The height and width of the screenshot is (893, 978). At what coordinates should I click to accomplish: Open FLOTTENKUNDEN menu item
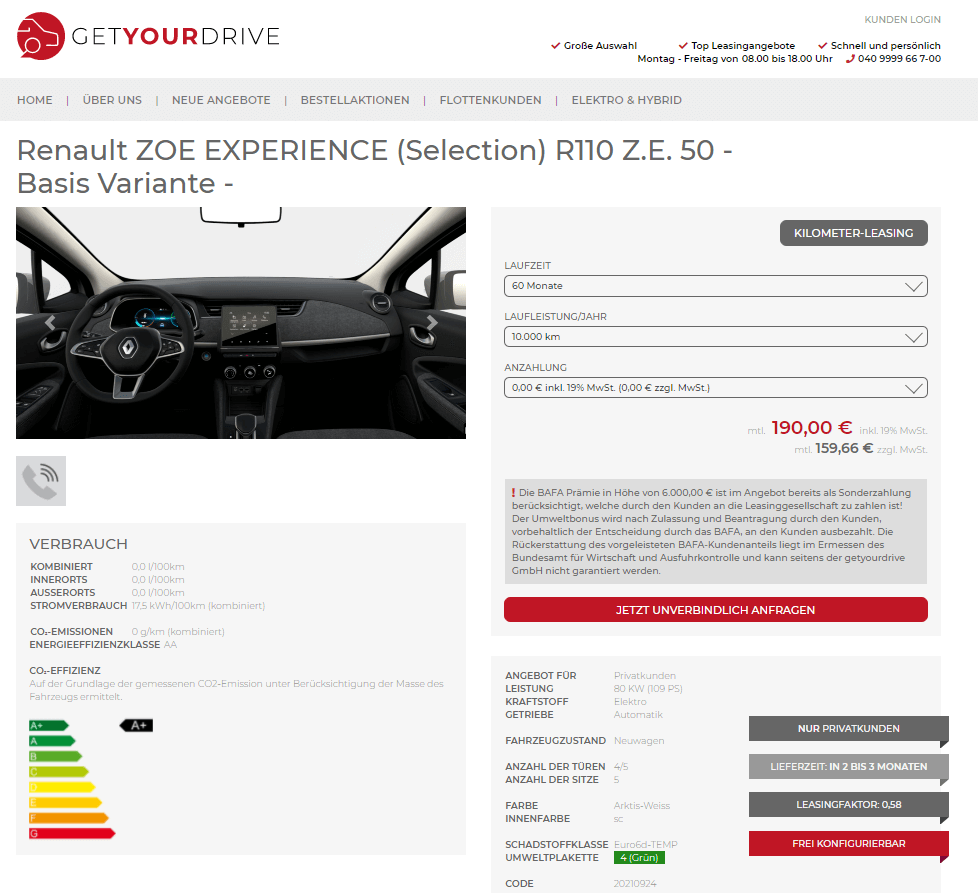(x=490, y=100)
